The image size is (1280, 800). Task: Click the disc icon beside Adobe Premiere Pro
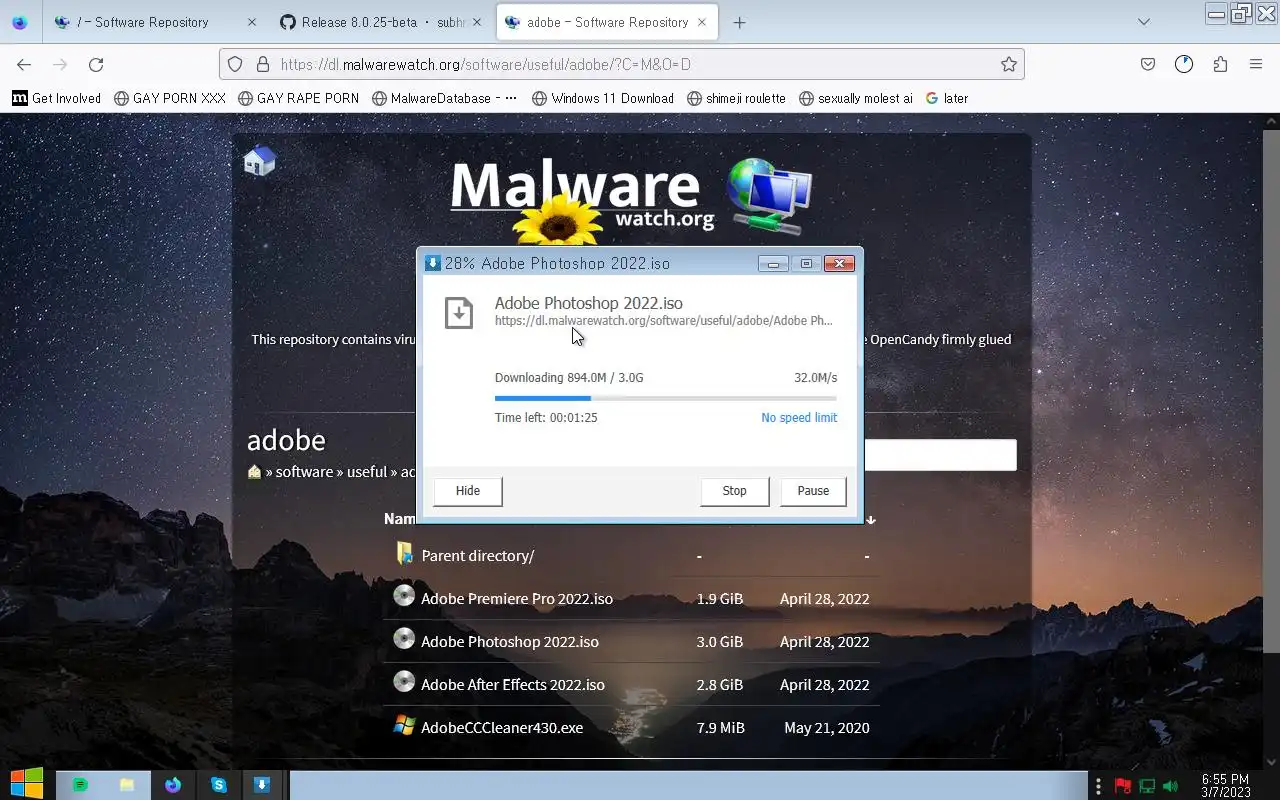[x=404, y=596]
